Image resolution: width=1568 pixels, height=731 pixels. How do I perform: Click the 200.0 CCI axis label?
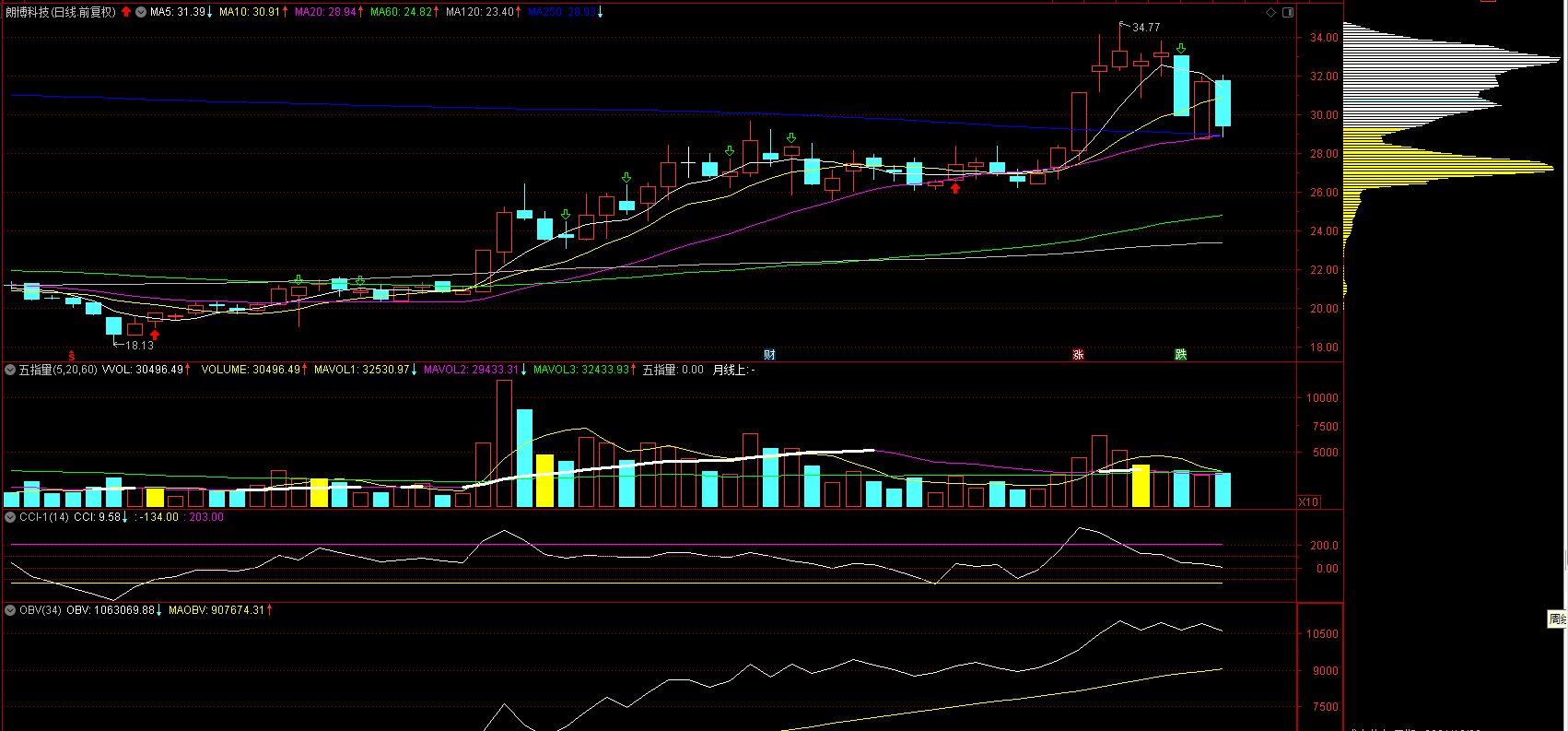point(1324,546)
